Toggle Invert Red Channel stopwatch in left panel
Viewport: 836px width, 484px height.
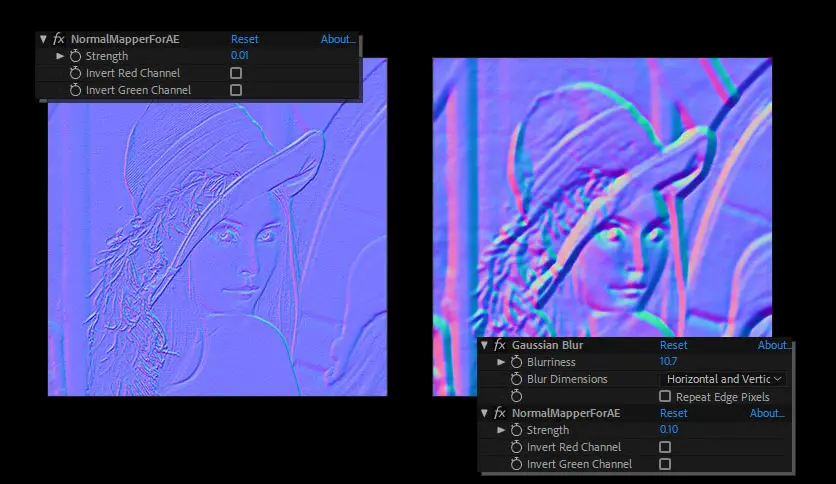click(75, 73)
